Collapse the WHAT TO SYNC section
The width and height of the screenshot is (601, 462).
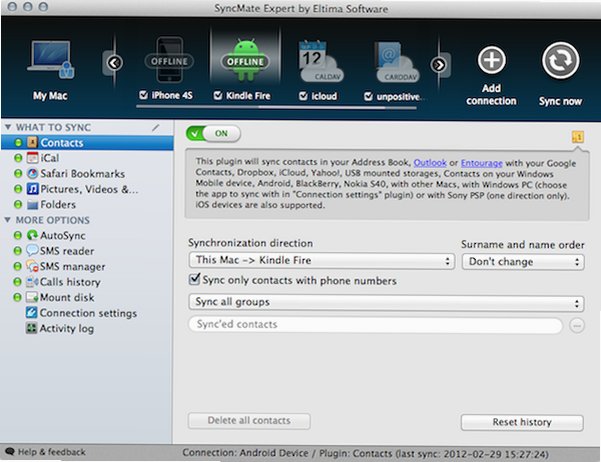[x=8, y=127]
